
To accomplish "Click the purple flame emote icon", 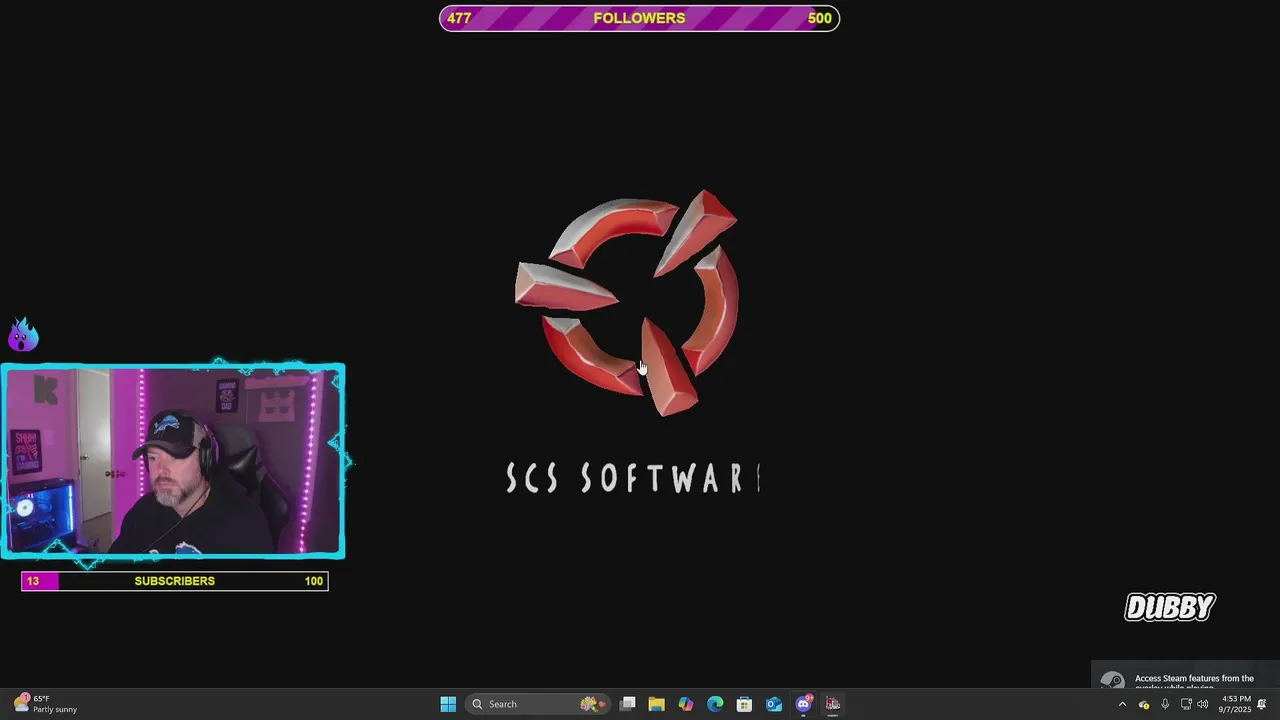I will click(x=23, y=335).
